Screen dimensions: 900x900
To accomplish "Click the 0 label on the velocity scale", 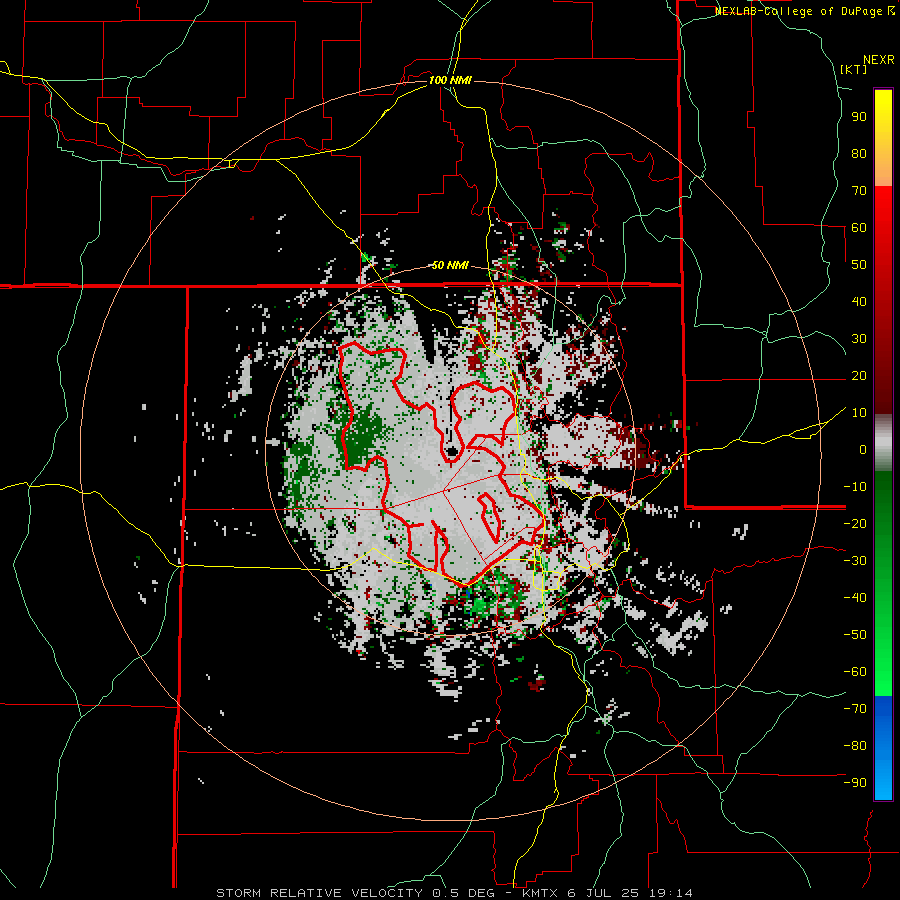I will click(x=863, y=449).
